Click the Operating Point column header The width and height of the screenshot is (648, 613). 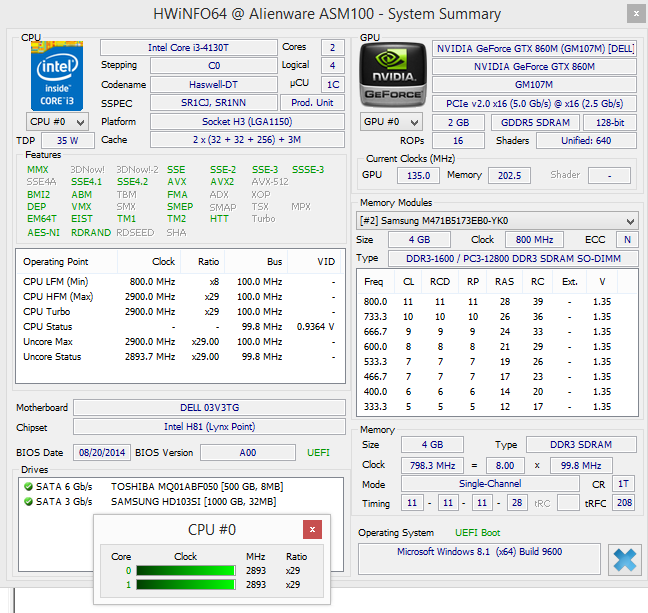point(67,262)
